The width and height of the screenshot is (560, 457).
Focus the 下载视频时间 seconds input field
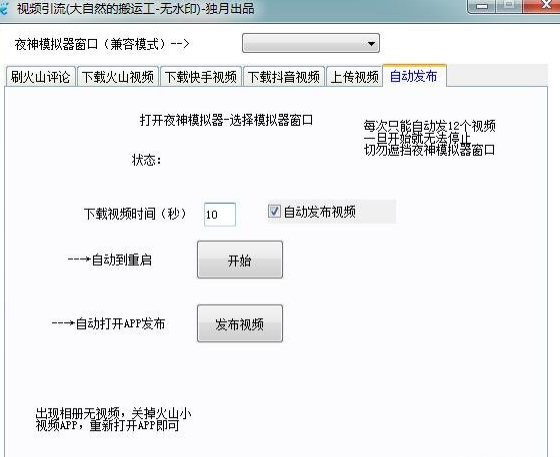[220, 214]
